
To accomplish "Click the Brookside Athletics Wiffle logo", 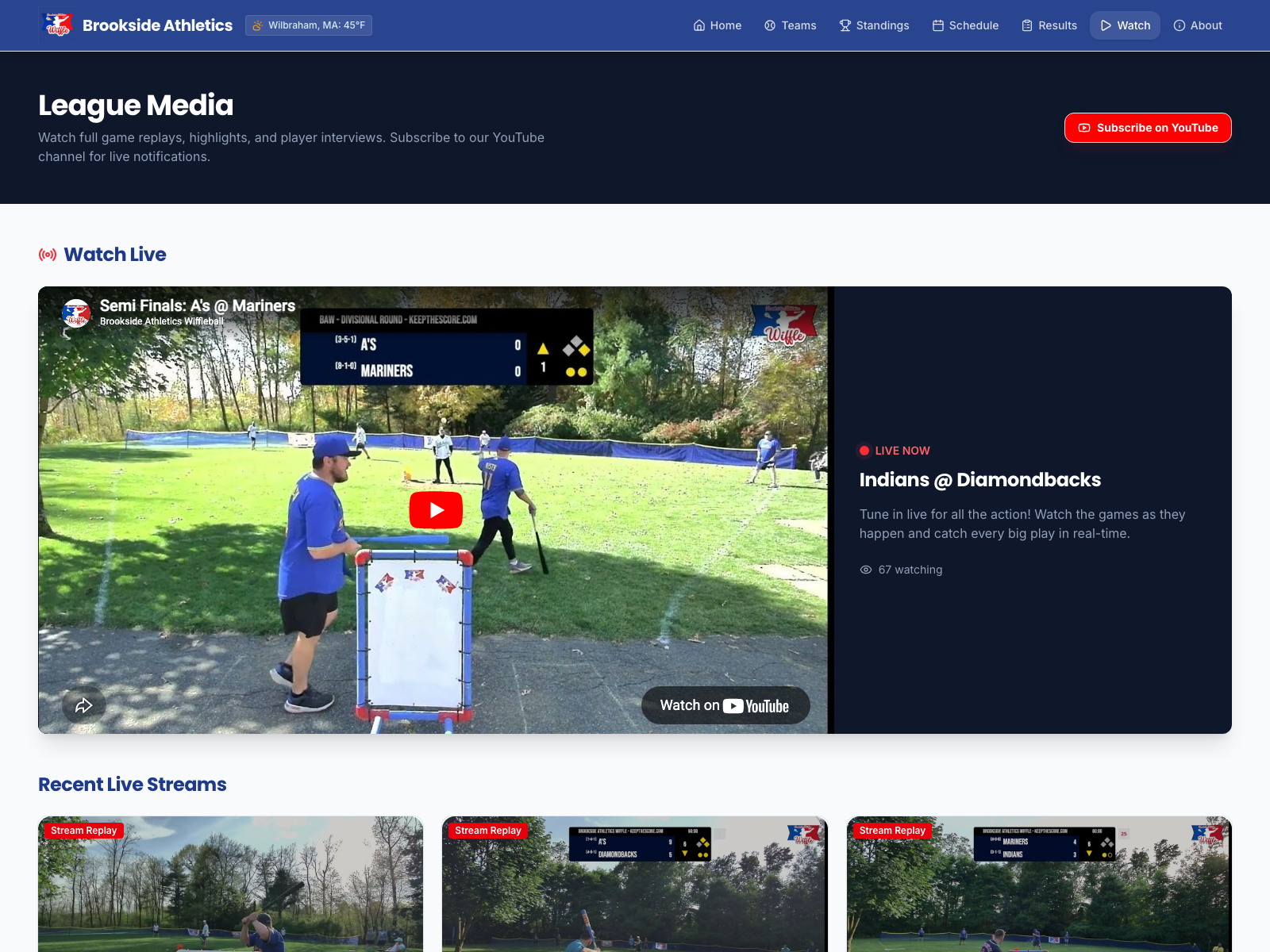I will (59, 25).
